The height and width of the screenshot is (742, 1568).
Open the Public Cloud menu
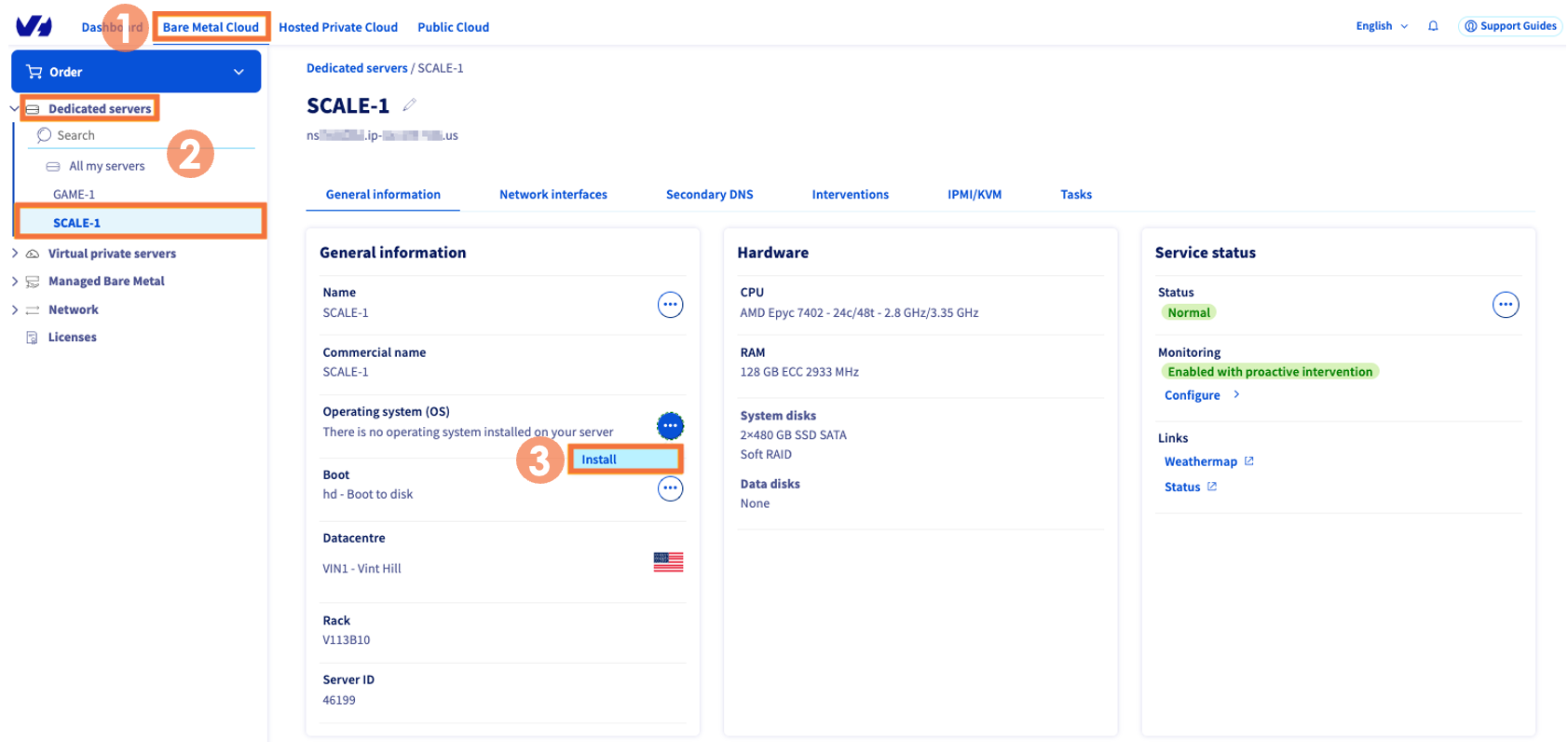(453, 27)
